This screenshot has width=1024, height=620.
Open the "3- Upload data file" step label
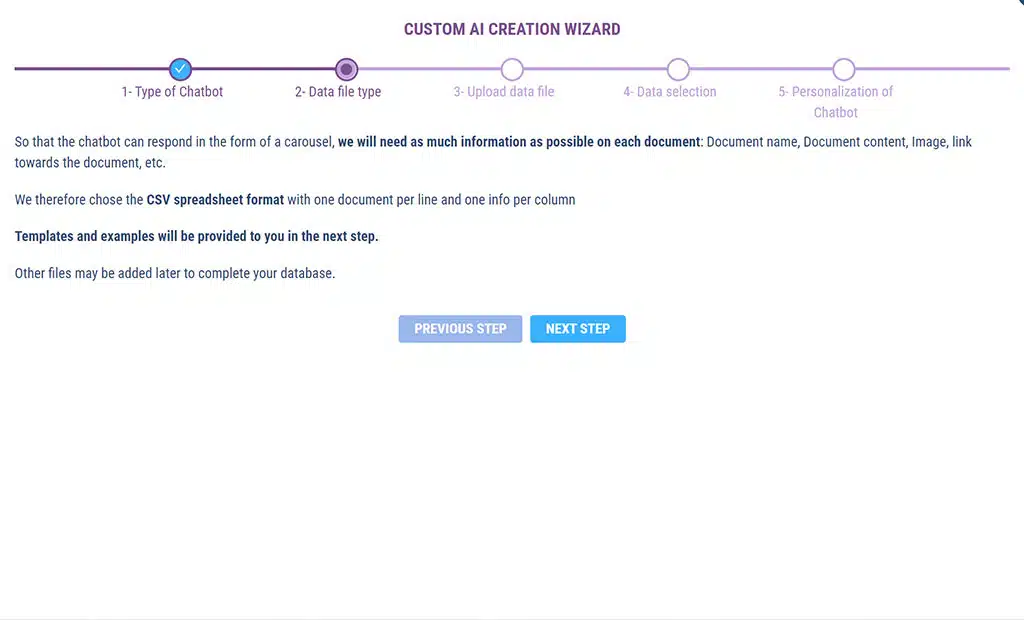(x=504, y=92)
